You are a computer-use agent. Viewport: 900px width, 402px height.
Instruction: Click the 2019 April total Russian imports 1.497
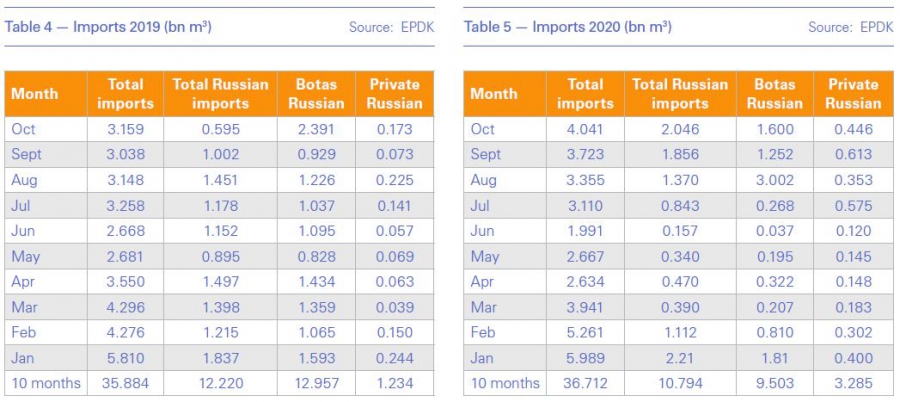220,281
